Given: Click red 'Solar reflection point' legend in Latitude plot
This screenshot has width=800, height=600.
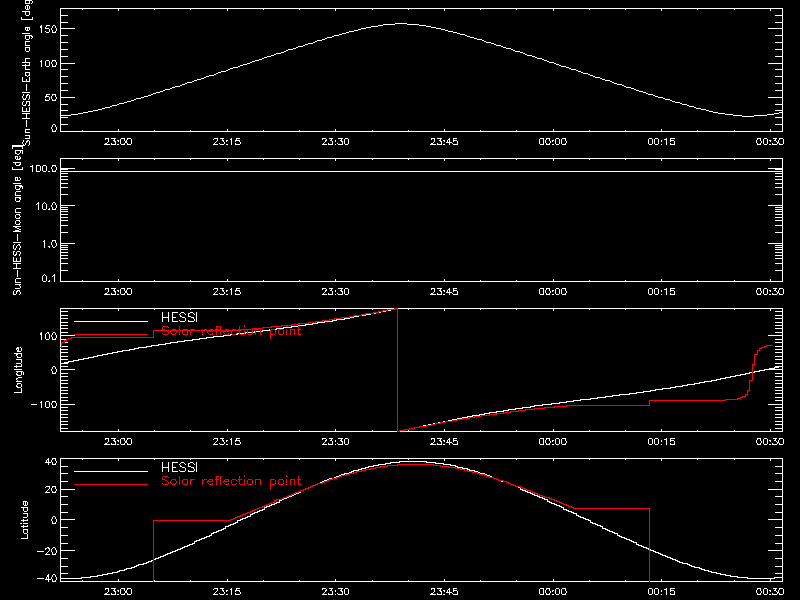Looking at the screenshot, I should click(x=231, y=481).
